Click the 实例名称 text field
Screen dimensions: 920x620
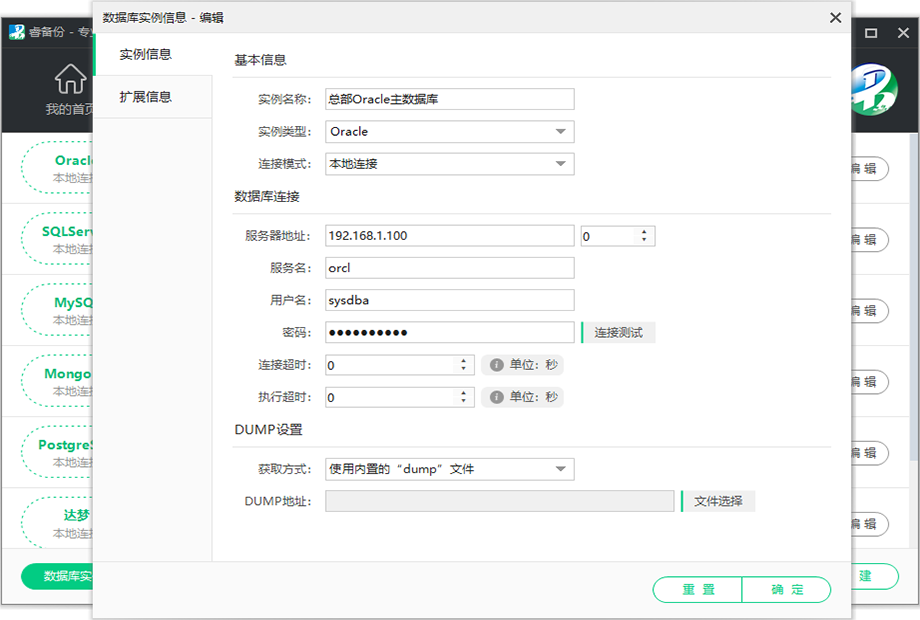pyautogui.click(x=449, y=99)
